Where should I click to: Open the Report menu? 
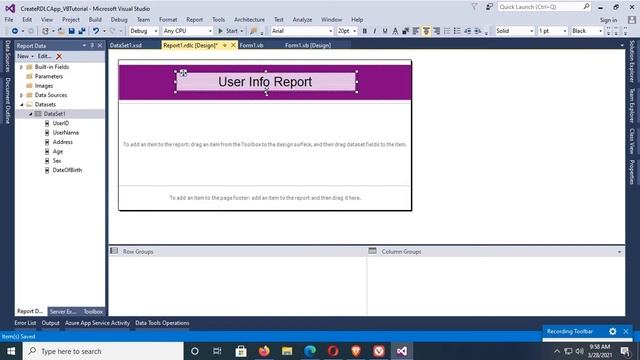(194, 20)
